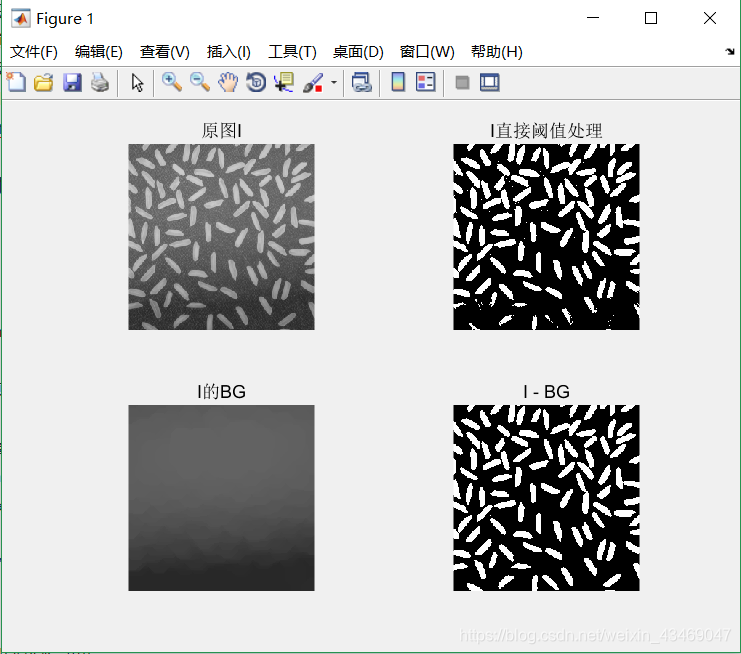Open the 查看(V) menu
The image size is (741, 654).
coord(164,52)
